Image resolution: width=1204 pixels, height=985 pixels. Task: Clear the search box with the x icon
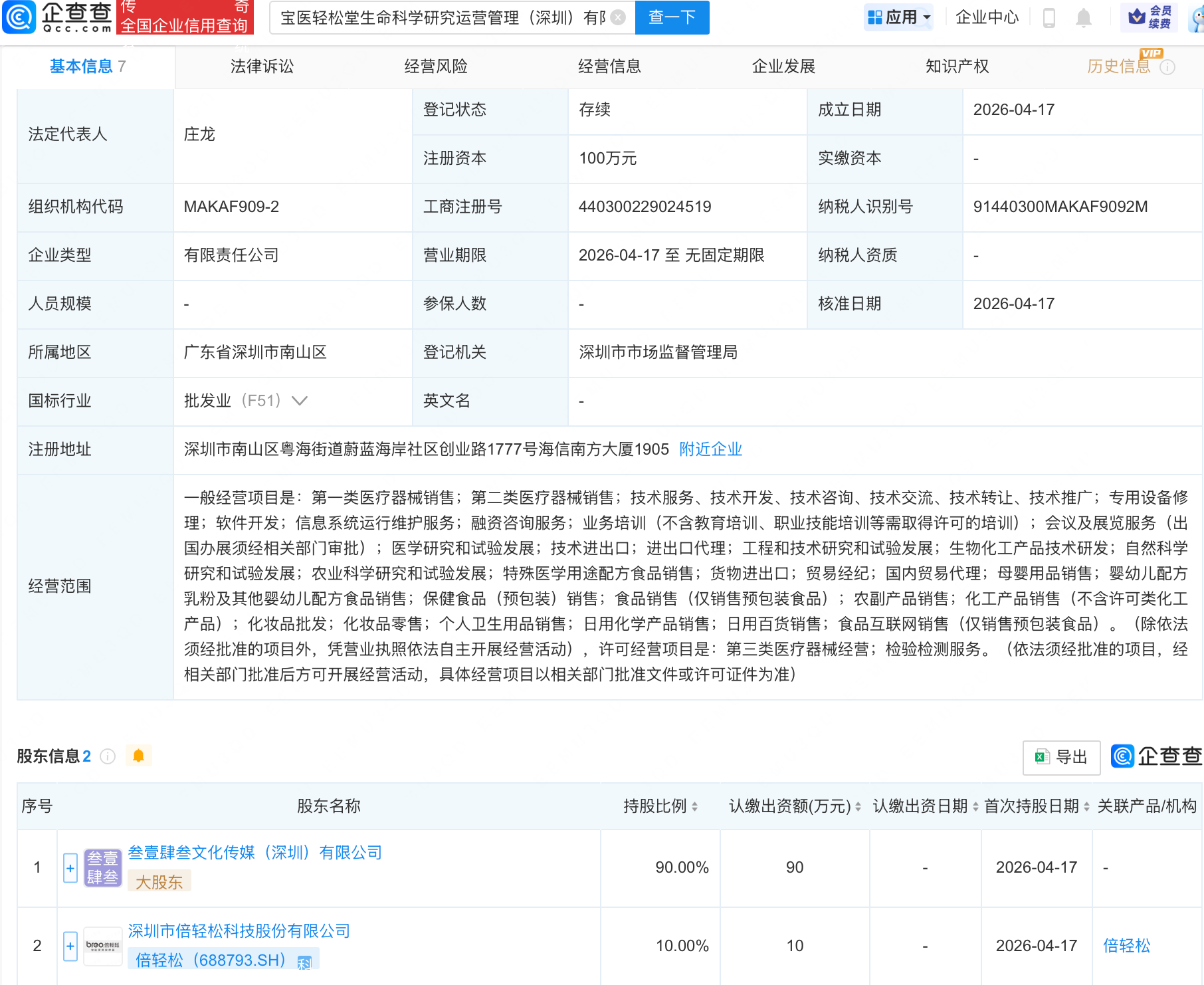tap(617, 18)
